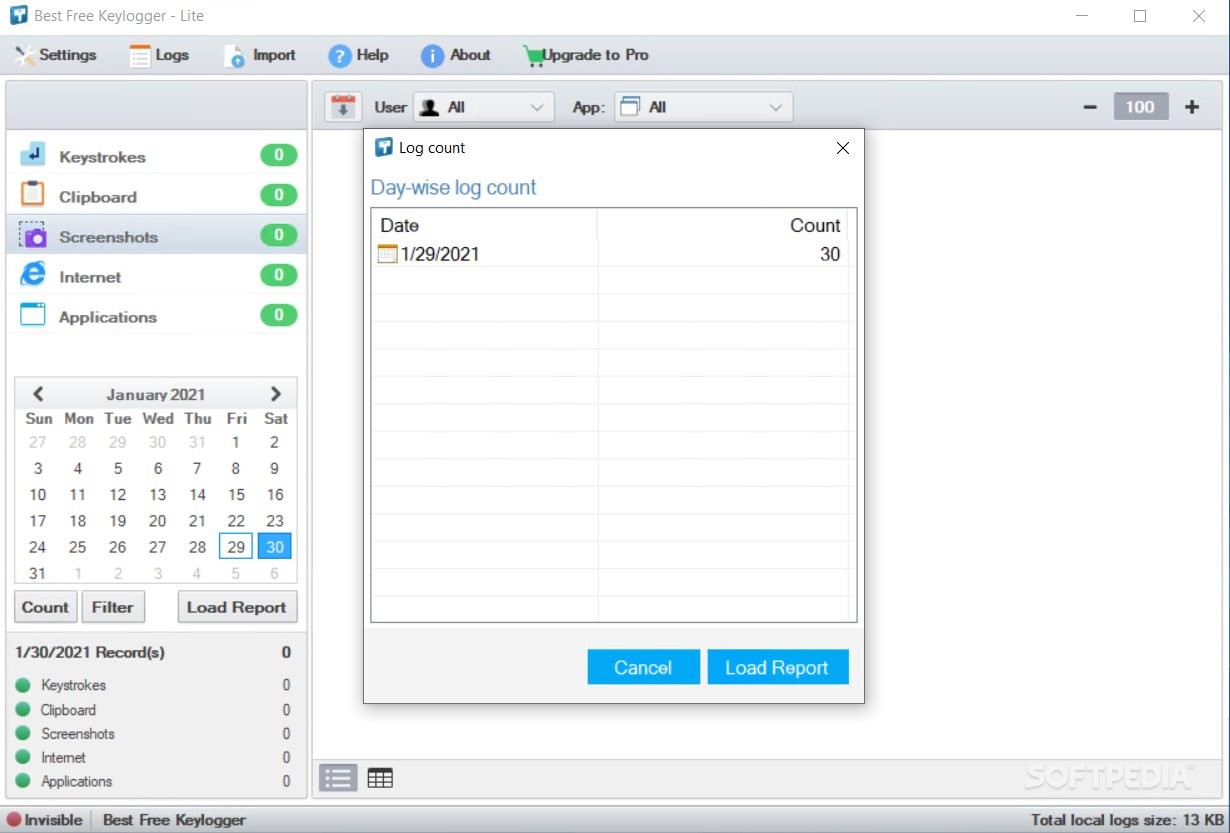Select January 29 in the calendar
Viewport: 1230px width, 833px height.
click(x=236, y=547)
